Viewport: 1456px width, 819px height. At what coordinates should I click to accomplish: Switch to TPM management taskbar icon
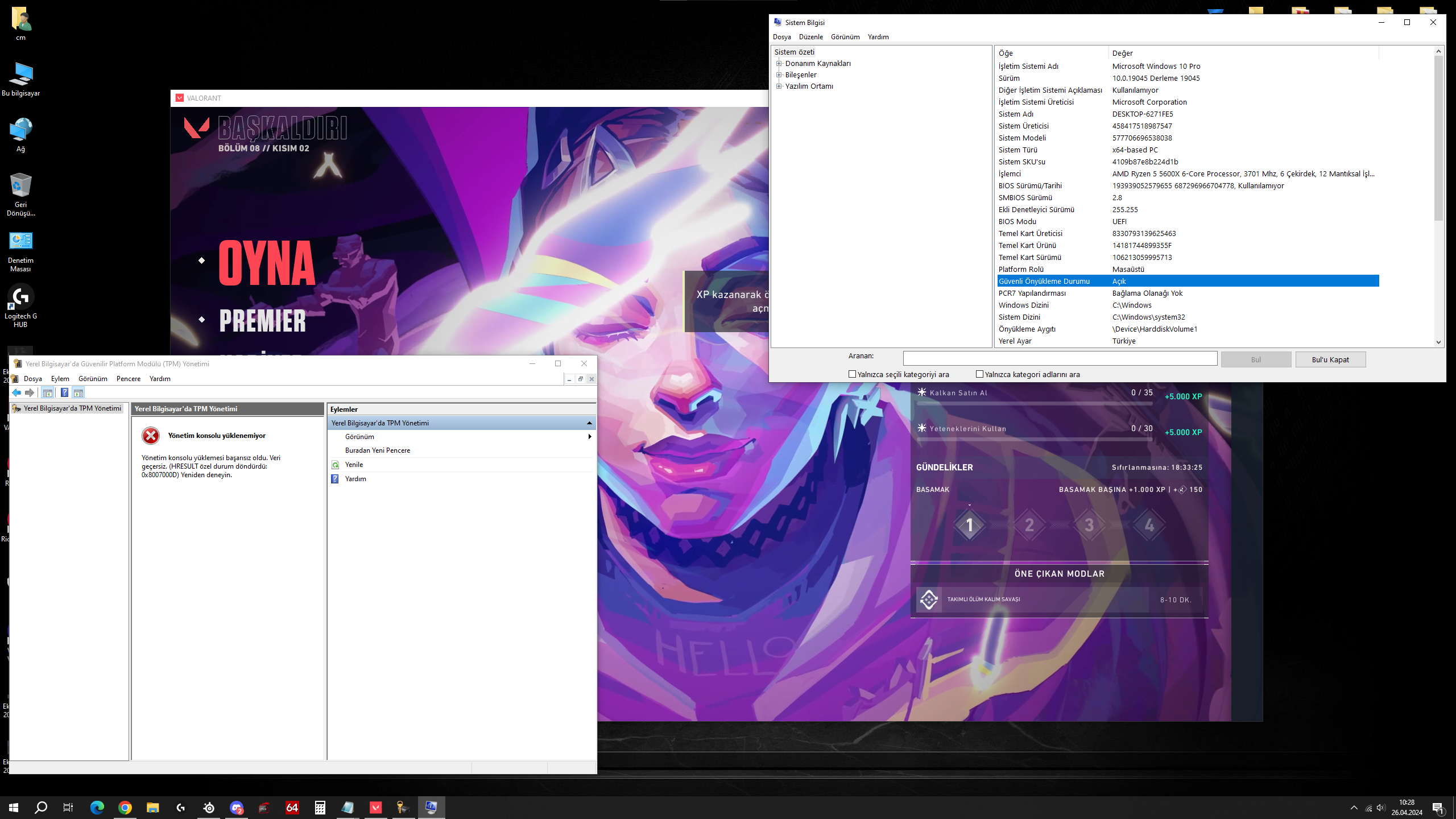[x=404, y=807]
